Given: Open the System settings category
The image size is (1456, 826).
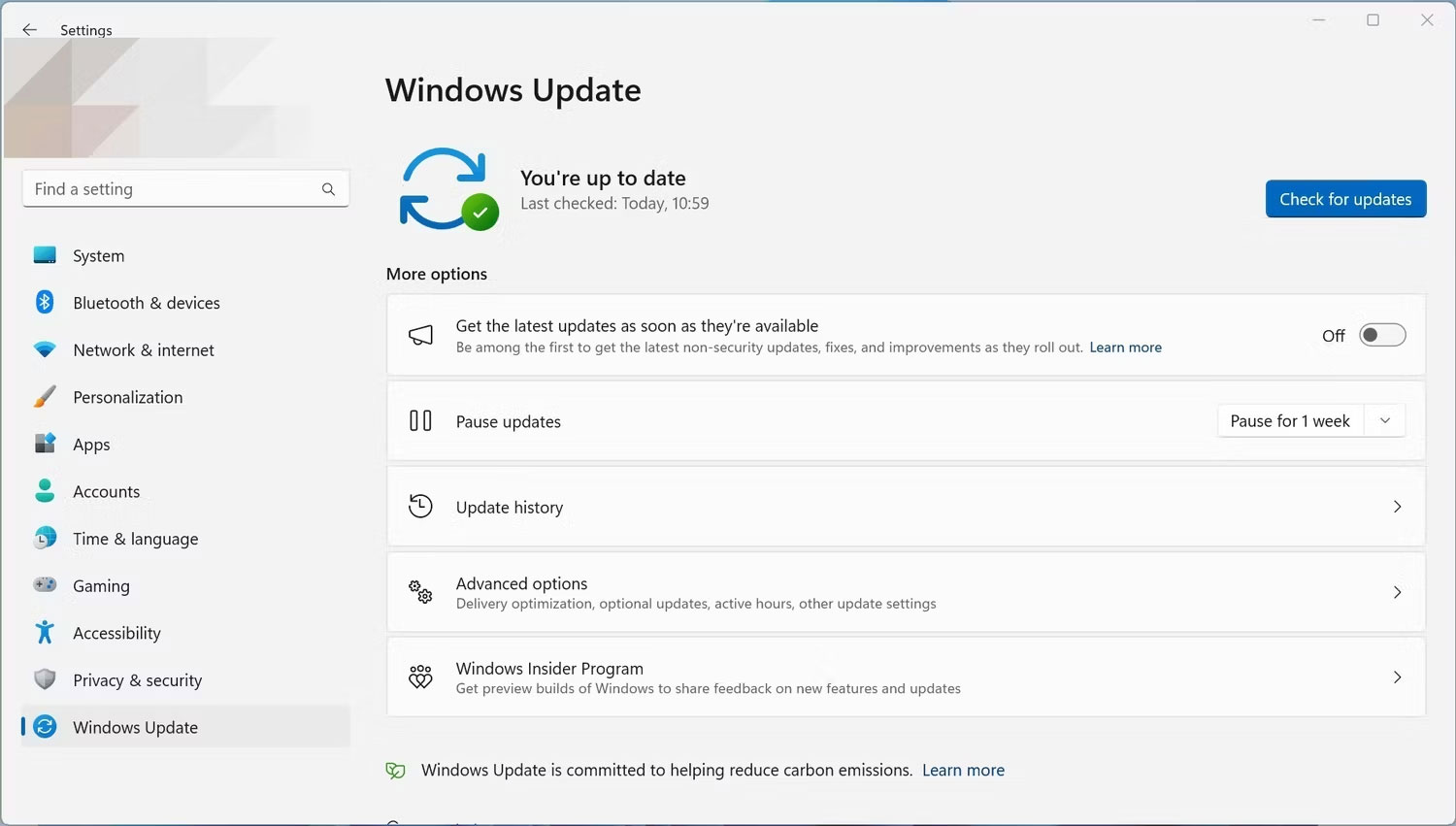Looking at the screenshot, I should [98, 255].
